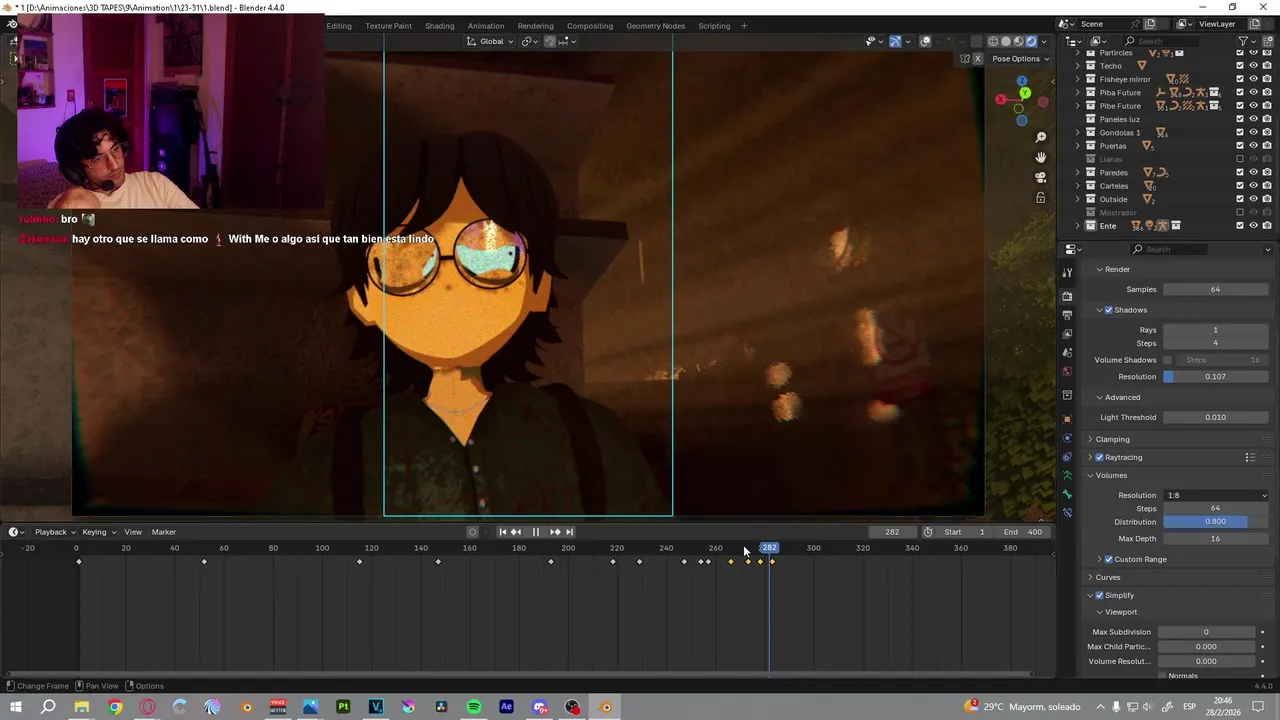
Task: Click the Windows Start button
Action: click(15, 707)
